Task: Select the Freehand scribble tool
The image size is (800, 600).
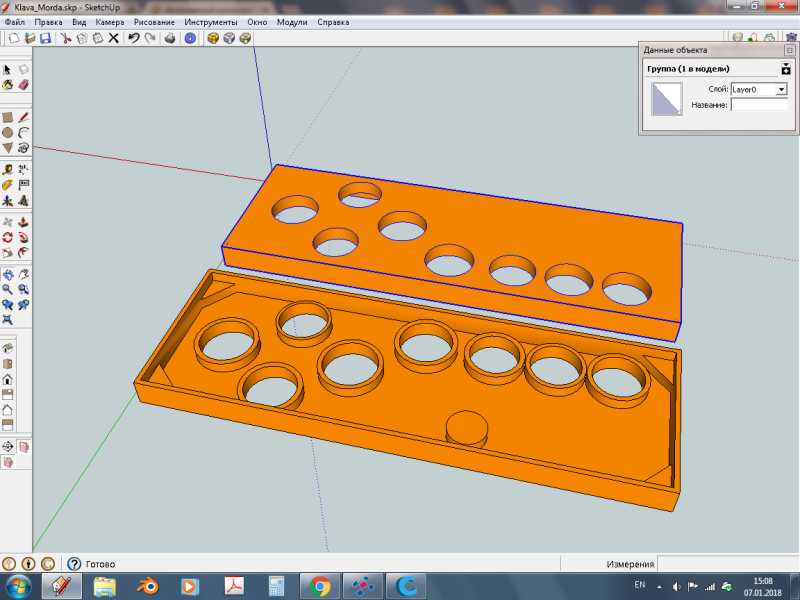Action: (23, 148)
